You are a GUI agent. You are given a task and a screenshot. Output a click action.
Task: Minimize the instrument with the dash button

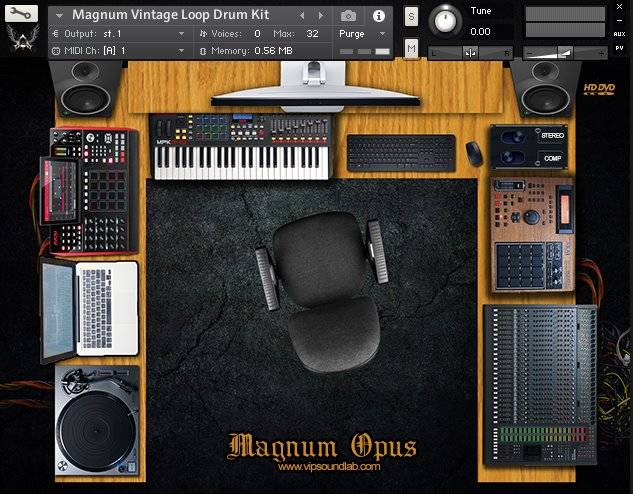click(619, 21)
